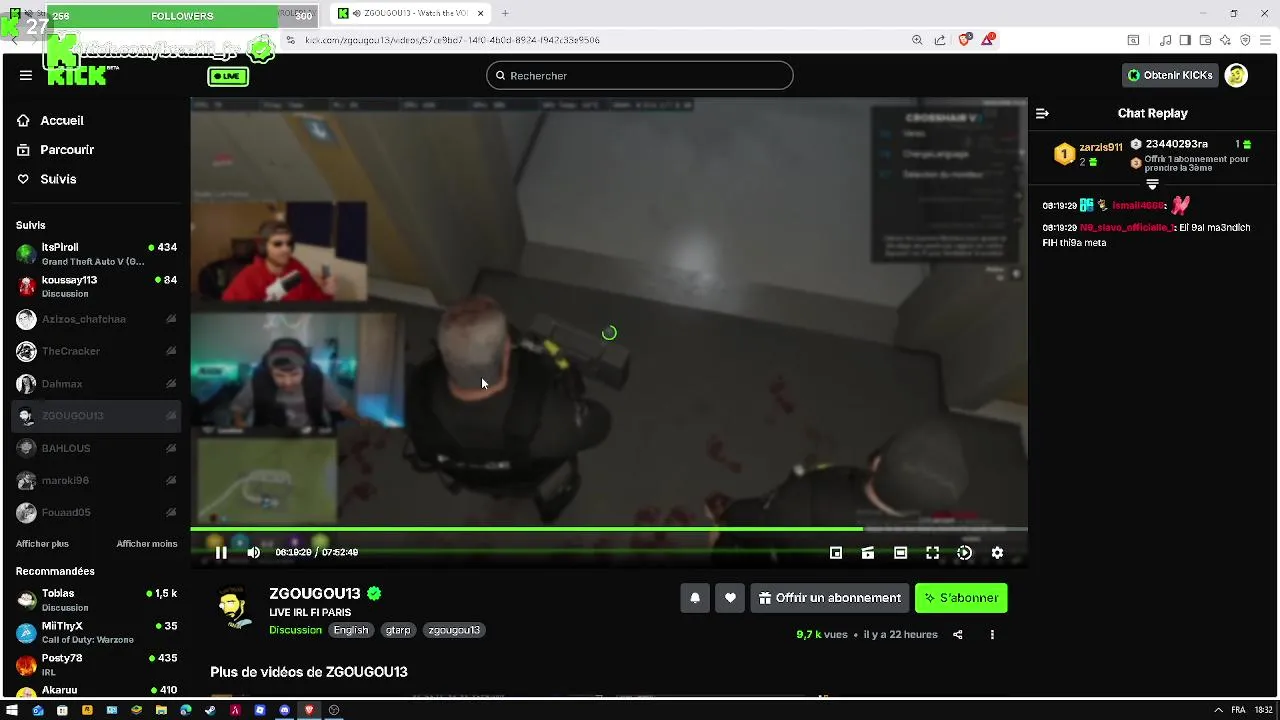Select BAHLOUS channel in sidebar
The image size is (1280, 720).
pyautogui.click(x=96, y=448)
